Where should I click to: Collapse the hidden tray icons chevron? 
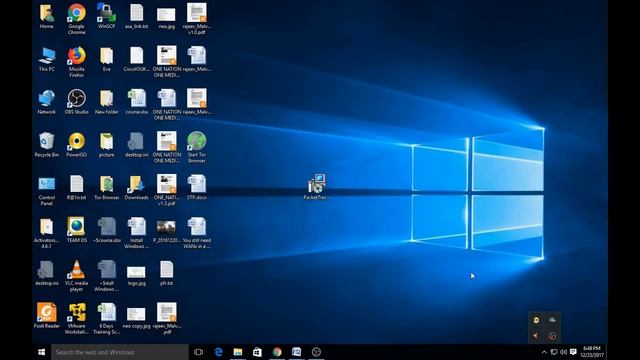pyautogui.click(x=544, y=352)
